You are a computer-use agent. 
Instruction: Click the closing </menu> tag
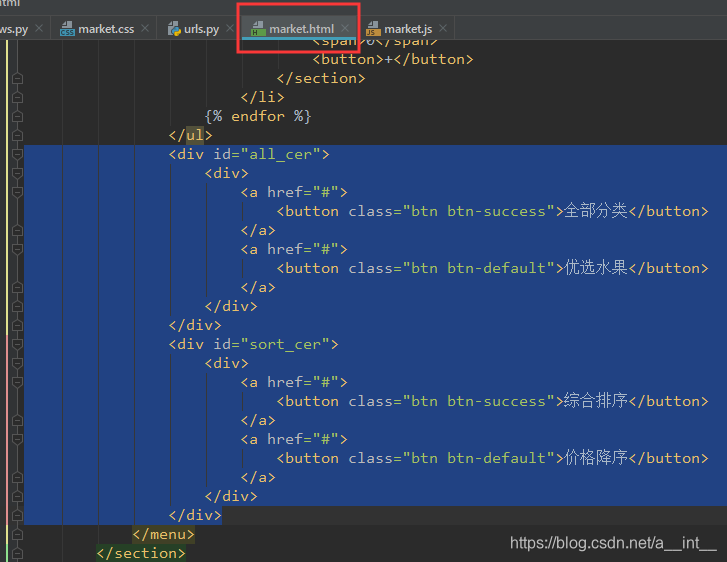[x=163, y=535]
